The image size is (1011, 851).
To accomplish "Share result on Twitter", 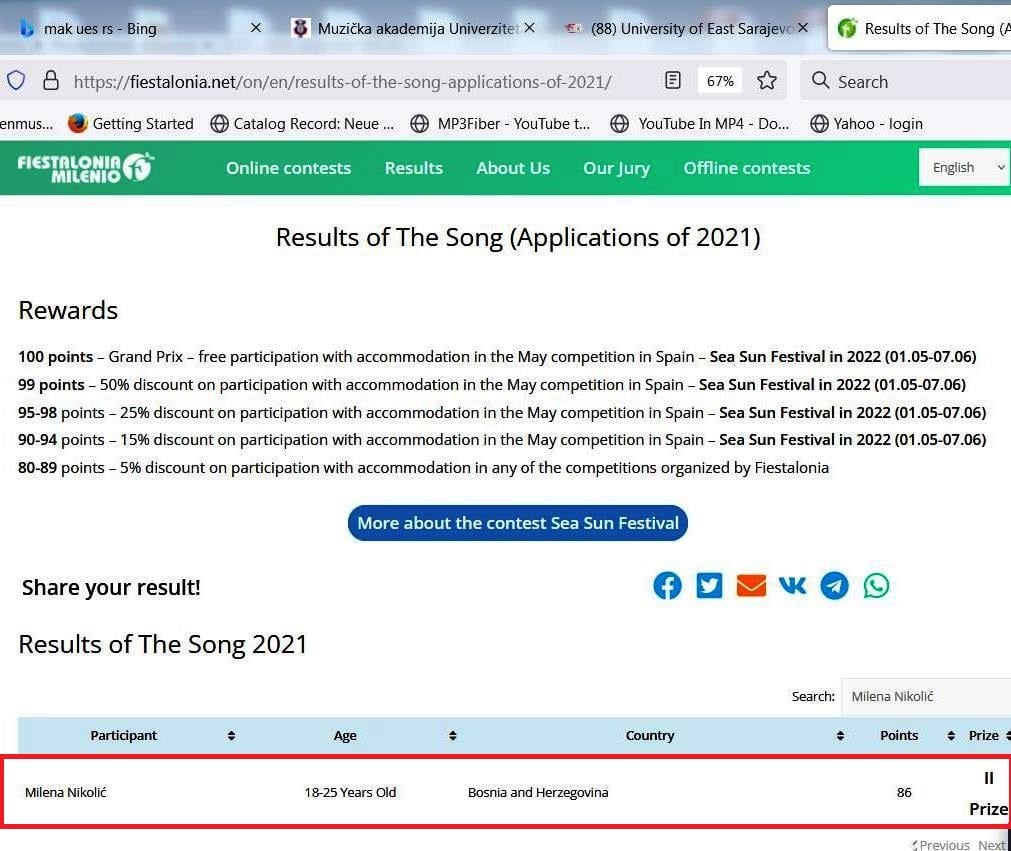I will (709, 586).
